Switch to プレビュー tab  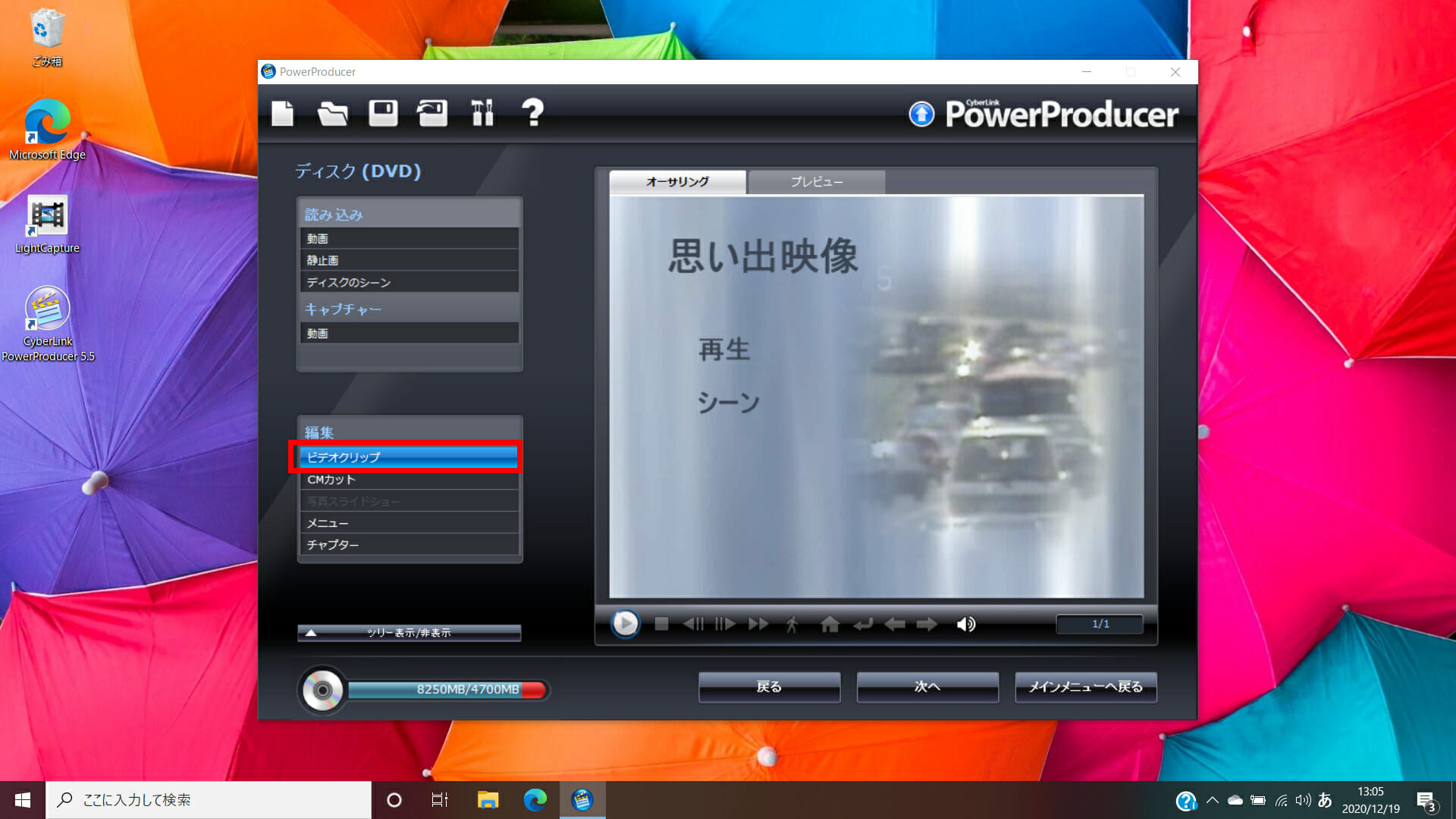(817, 182)
